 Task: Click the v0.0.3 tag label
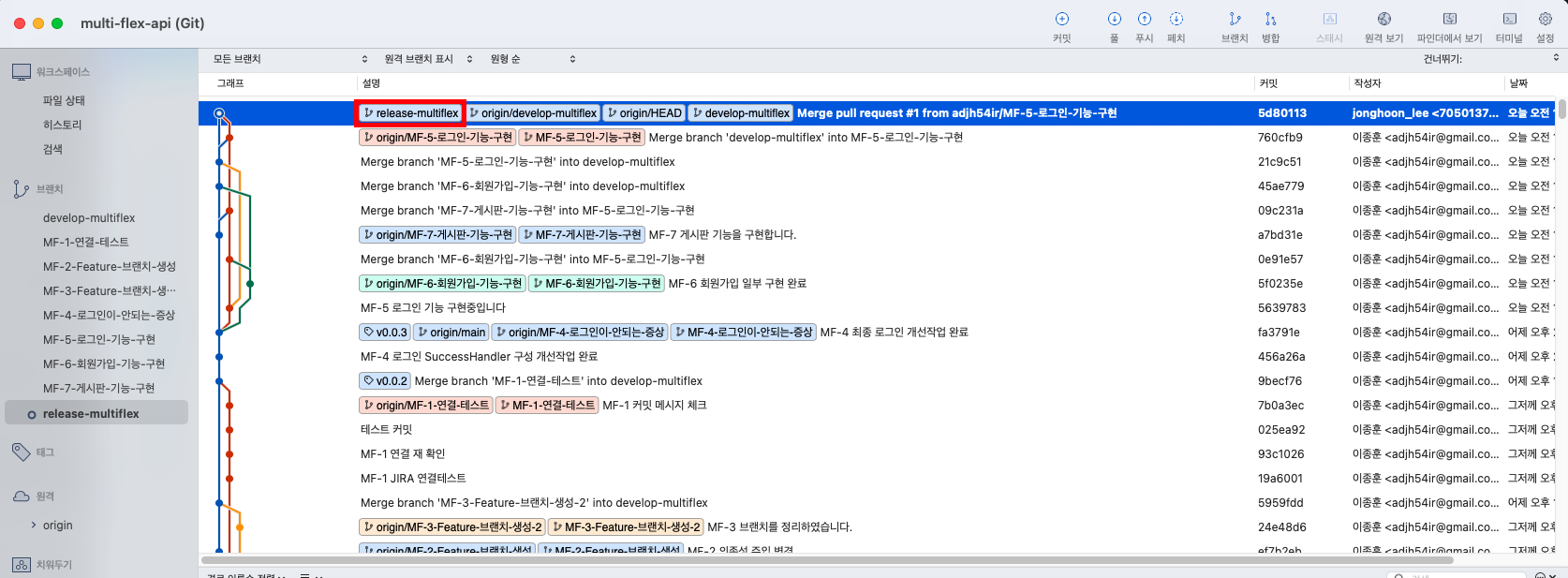[385, 333]
